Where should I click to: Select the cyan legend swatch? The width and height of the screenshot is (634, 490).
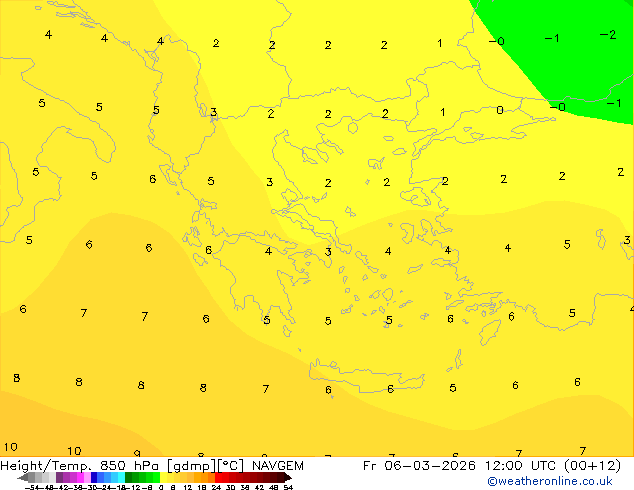point(121,477)
